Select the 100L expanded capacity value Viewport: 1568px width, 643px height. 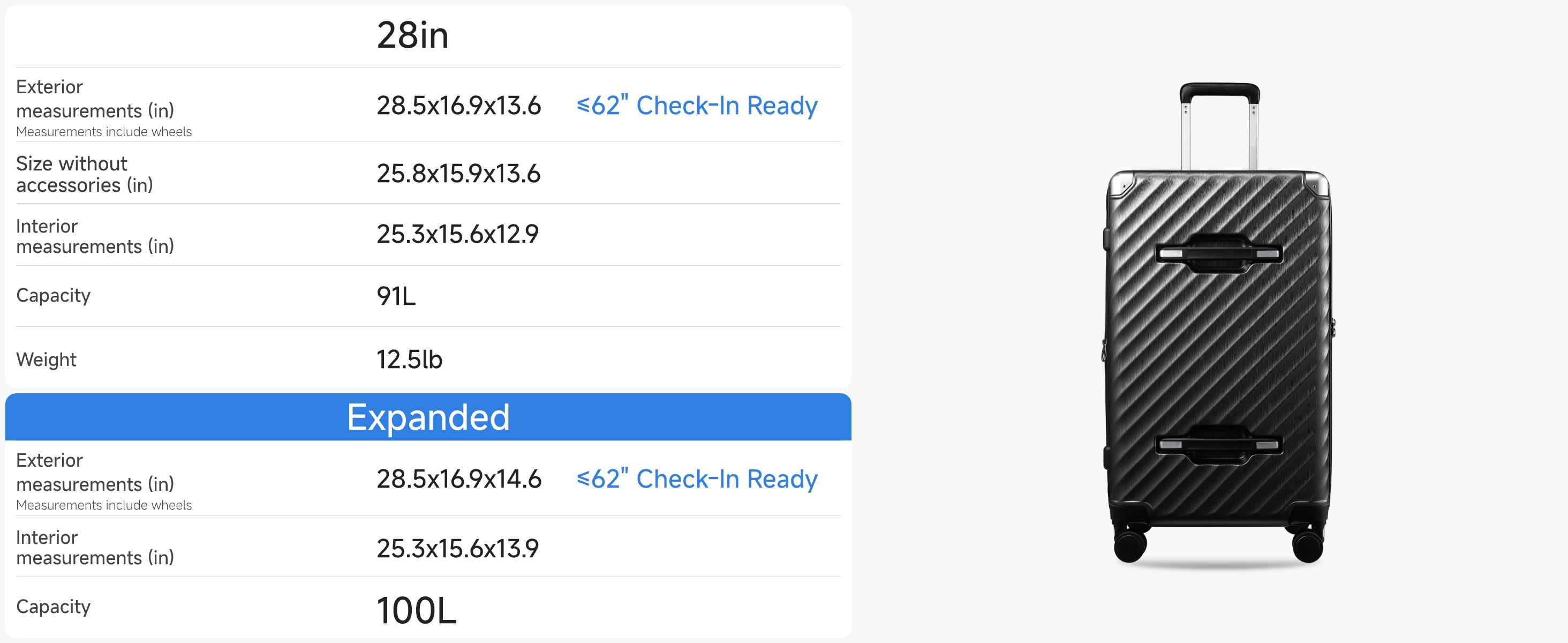(x=416, y=610)
